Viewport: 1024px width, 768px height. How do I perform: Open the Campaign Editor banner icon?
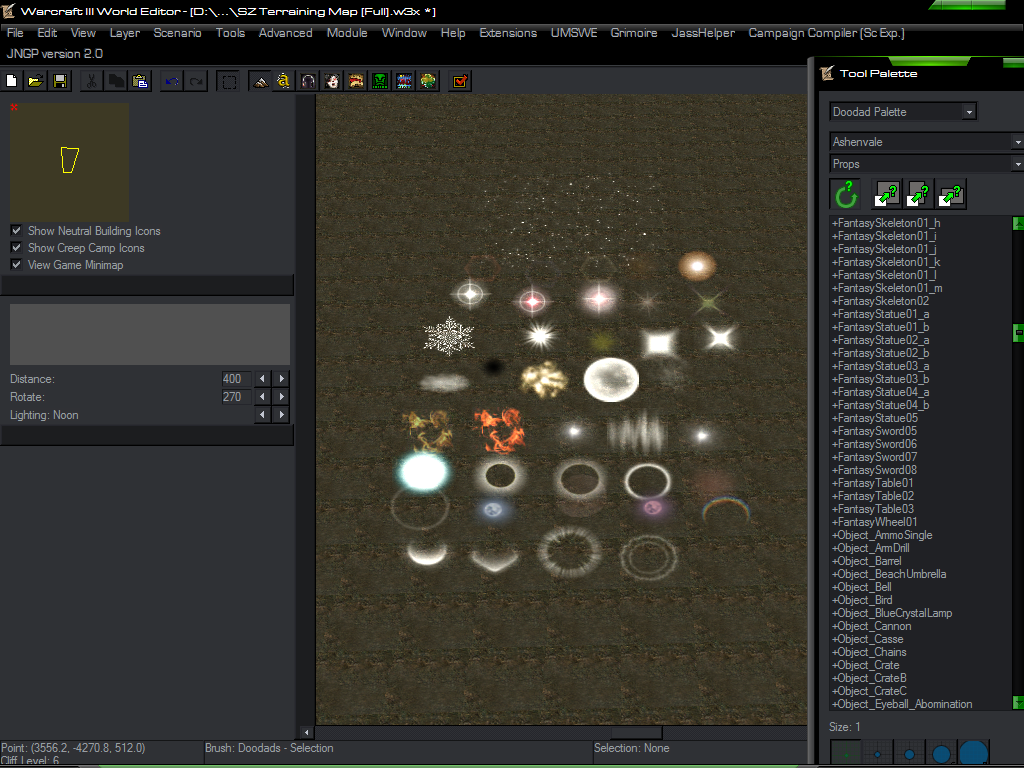coord(356,81)
